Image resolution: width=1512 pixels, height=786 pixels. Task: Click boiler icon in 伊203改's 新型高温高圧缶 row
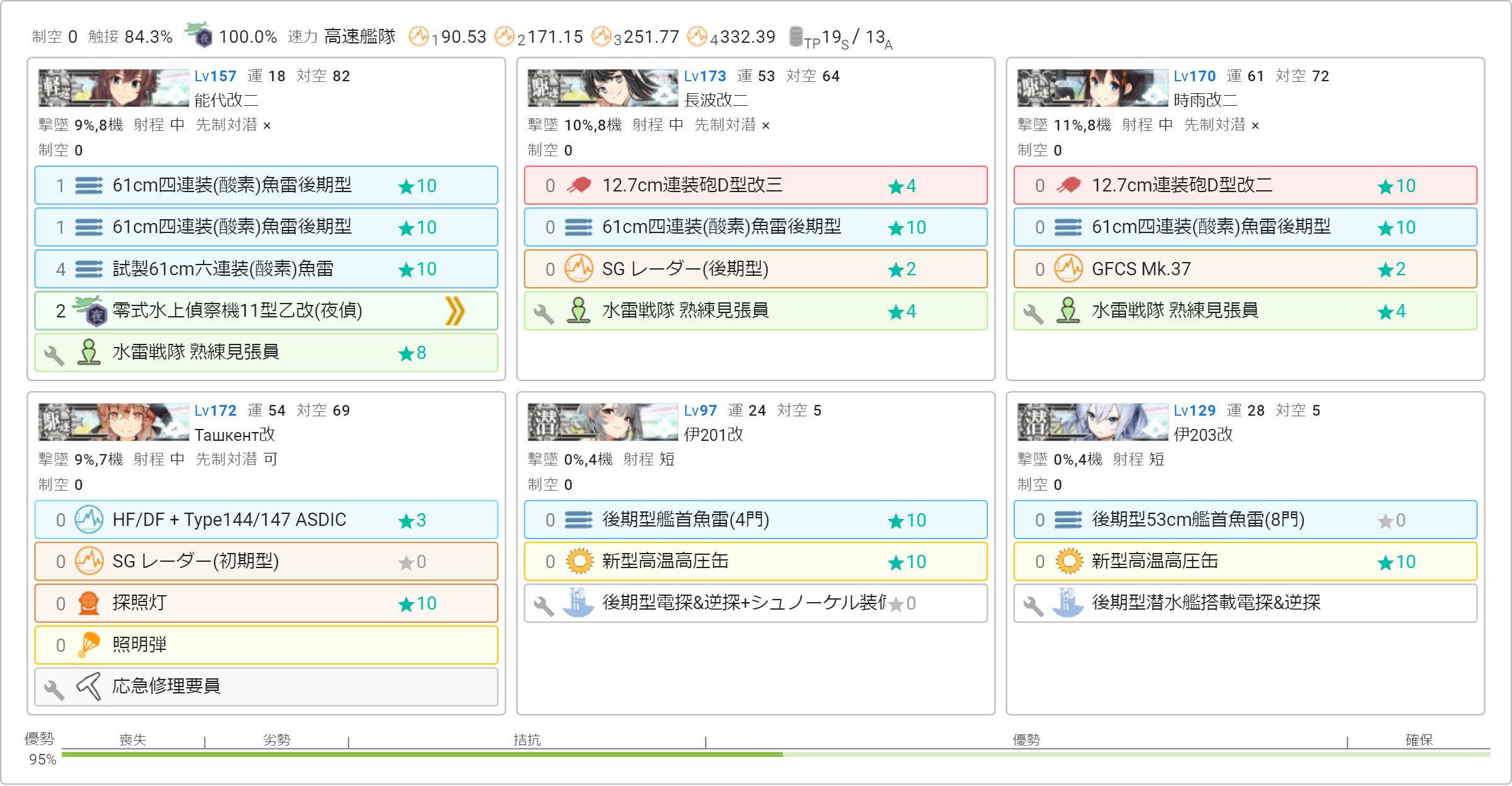tap(1068, 561)
